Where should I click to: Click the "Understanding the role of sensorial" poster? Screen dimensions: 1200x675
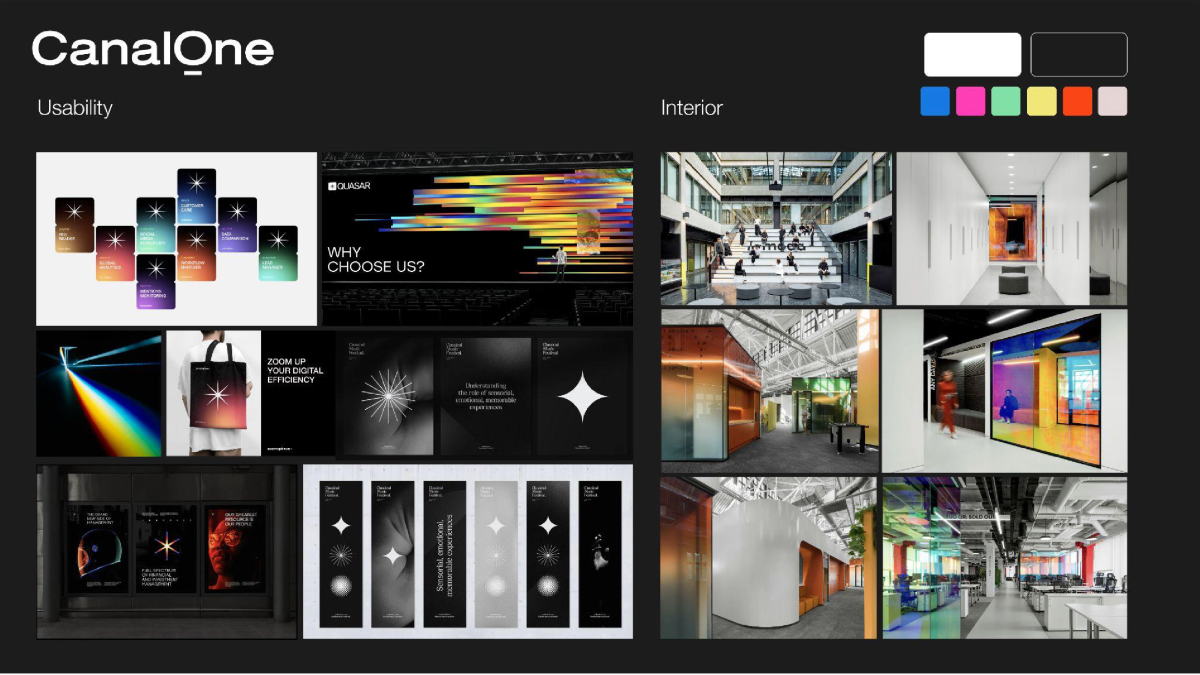click(486, 397)
